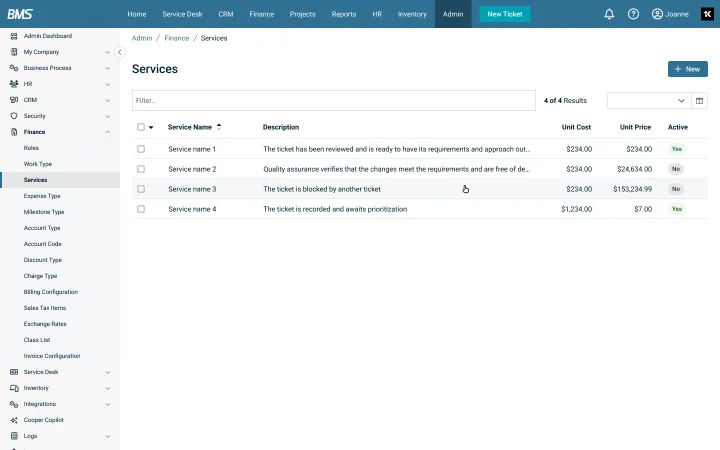
Task: Open the Inventory top navigation tab
Action: coord(412,14)
